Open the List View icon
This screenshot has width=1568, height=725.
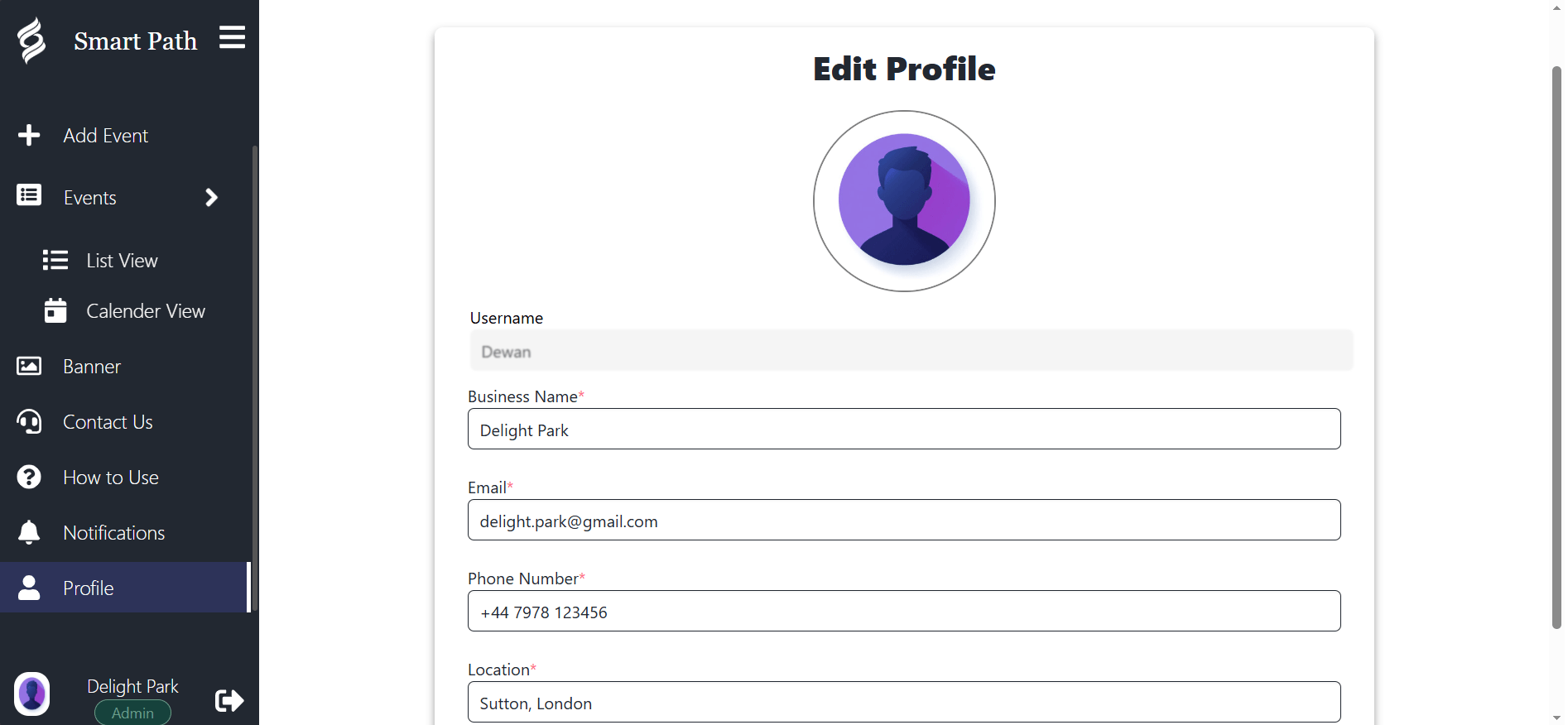coord(55,261)
